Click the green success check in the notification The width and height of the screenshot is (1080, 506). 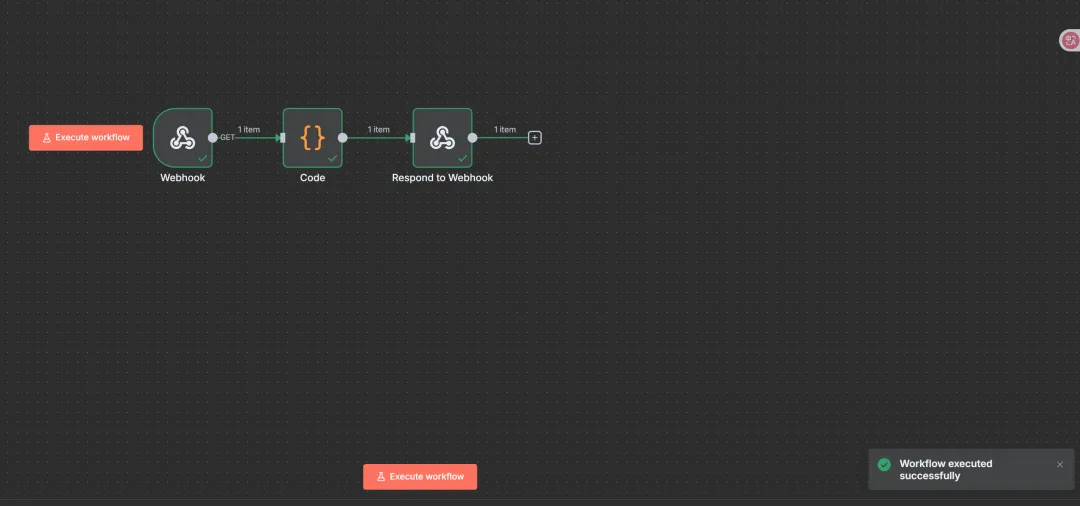pos(884,465)
